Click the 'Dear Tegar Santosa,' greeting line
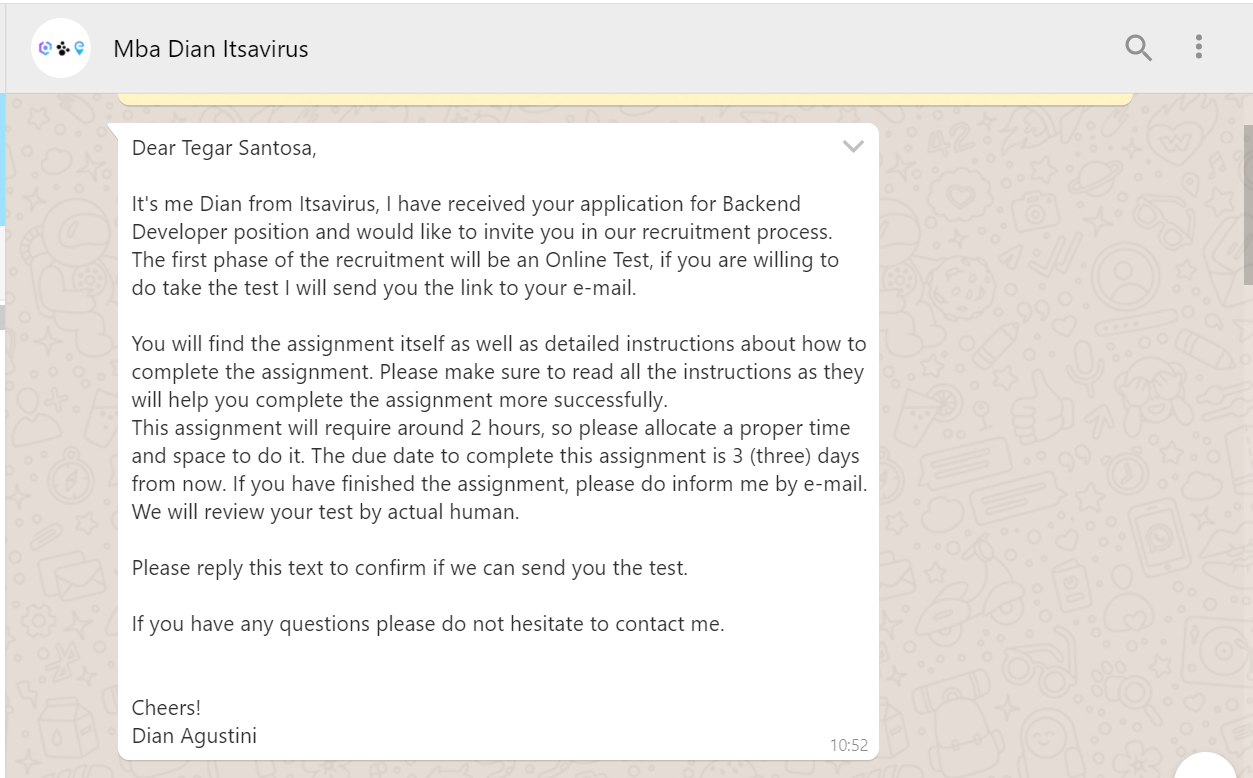Screen dimensions: 1253x778 point(224,148)
